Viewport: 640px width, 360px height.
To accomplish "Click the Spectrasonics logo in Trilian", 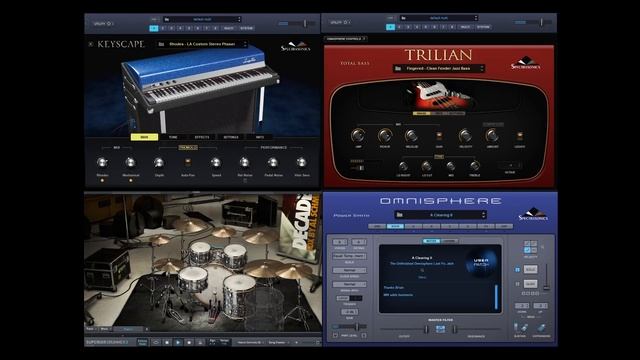I will pyautogui.click(x=525, y=63).
